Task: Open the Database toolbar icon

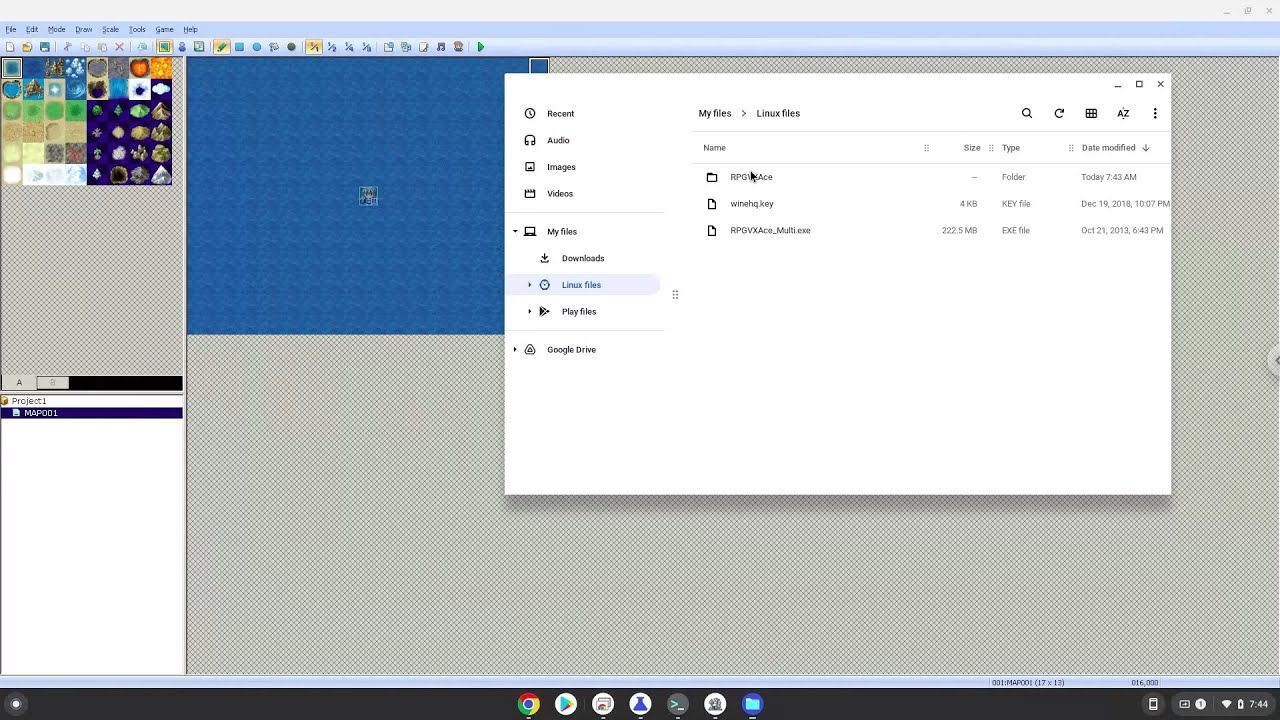Action: point(389,47)
